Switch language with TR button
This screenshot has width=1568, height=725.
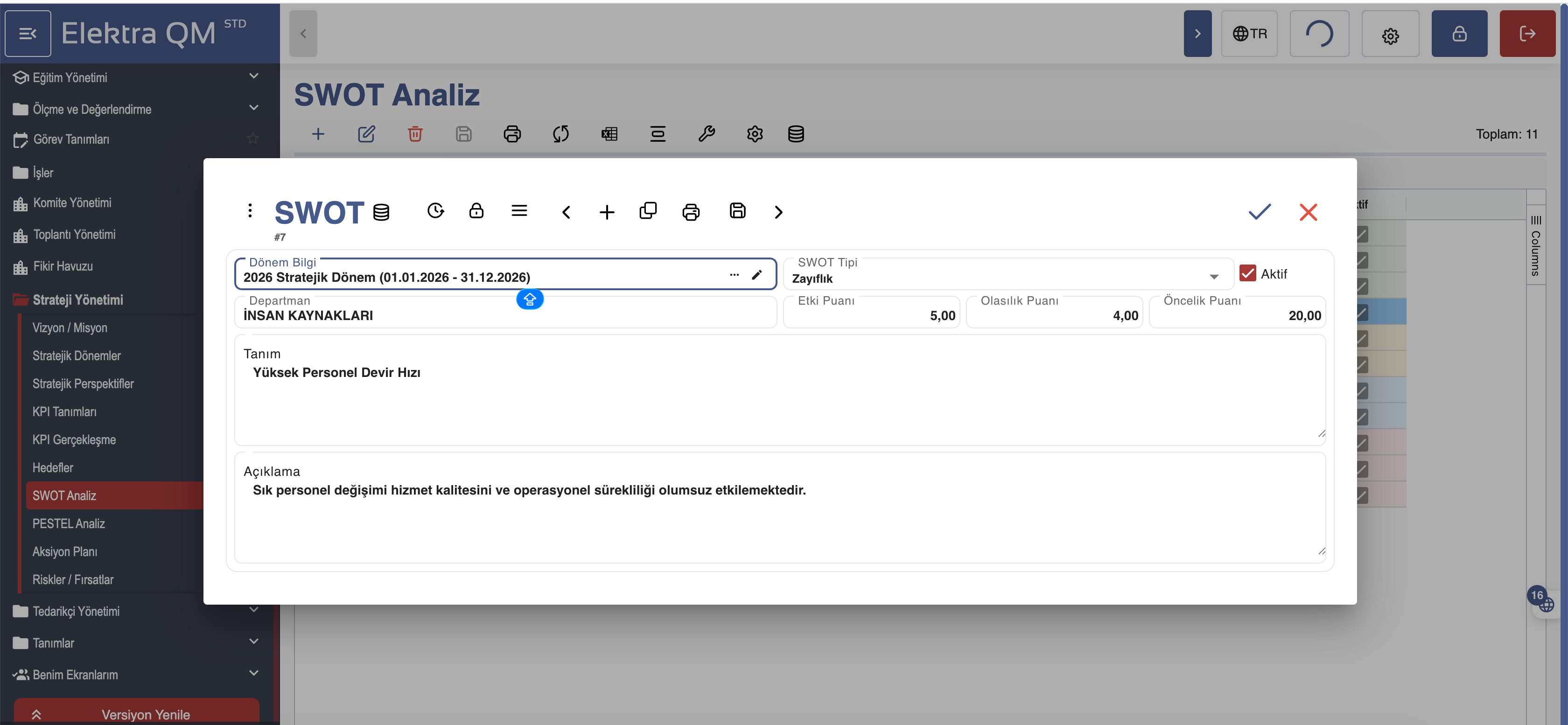point(1249,34)
